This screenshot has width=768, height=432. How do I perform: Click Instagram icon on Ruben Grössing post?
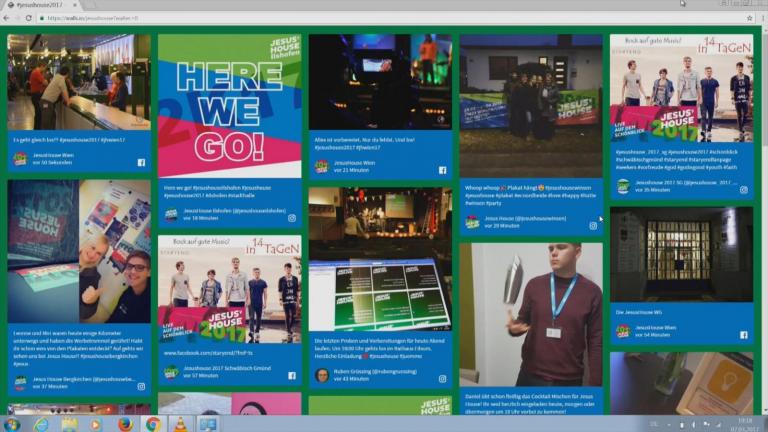pyautogui.click(x=442, y=379)
